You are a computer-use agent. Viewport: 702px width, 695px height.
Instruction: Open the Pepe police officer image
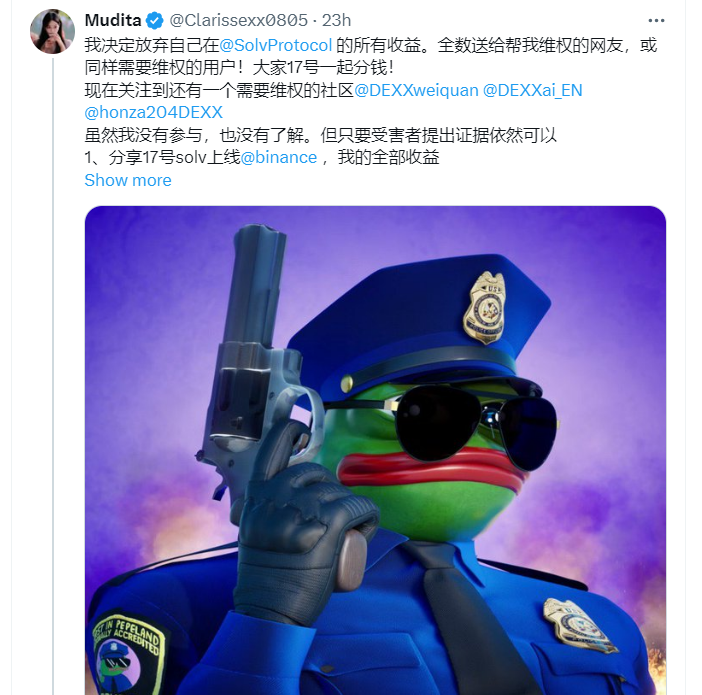point(375,450)
